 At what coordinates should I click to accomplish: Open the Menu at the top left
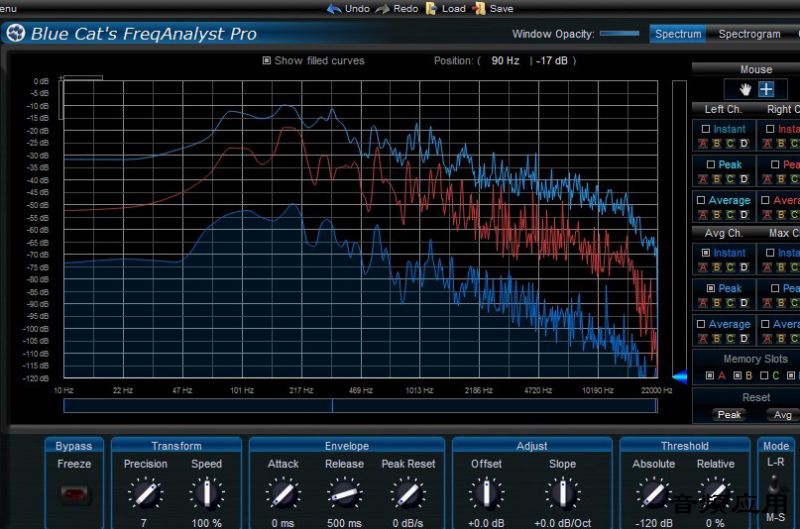point(8,9)
